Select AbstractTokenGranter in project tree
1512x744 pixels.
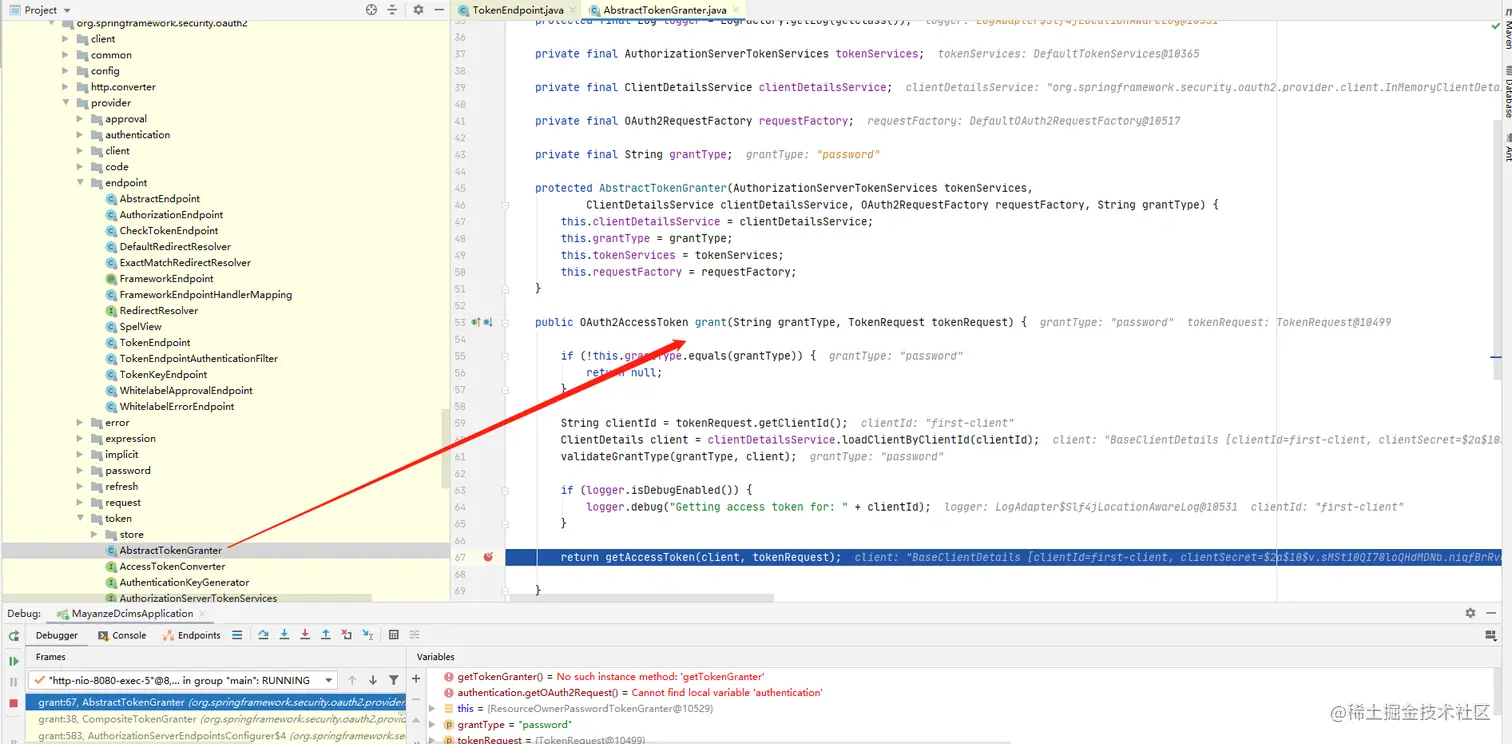(x=171, y=551)
